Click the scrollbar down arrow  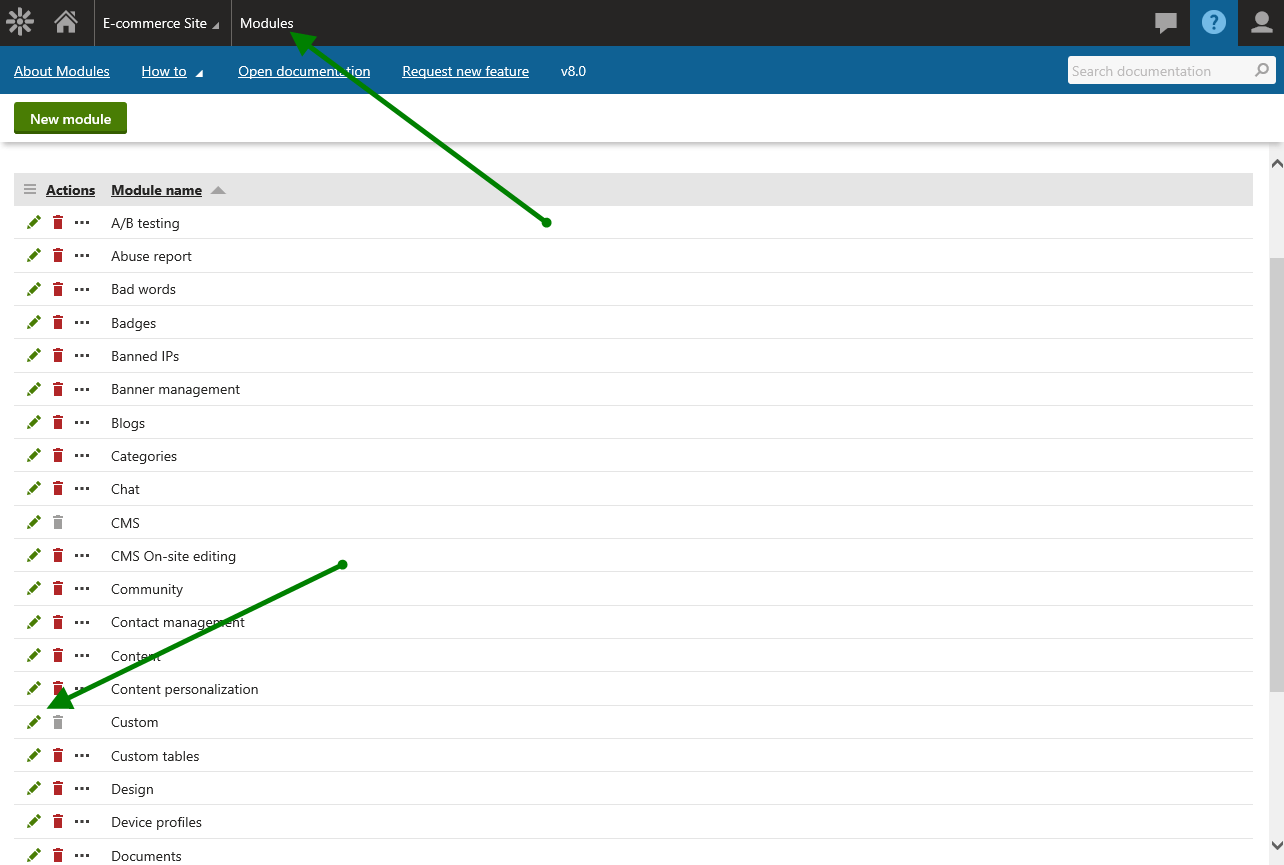tap(1276, 845)
